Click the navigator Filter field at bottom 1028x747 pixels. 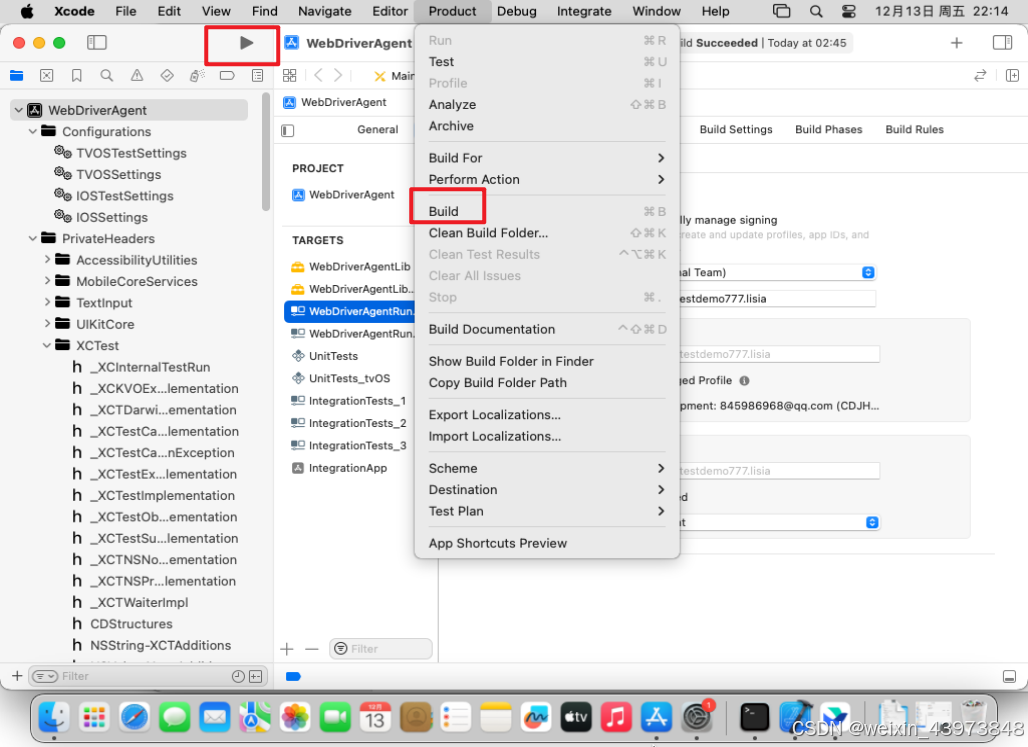click(147, 676)
